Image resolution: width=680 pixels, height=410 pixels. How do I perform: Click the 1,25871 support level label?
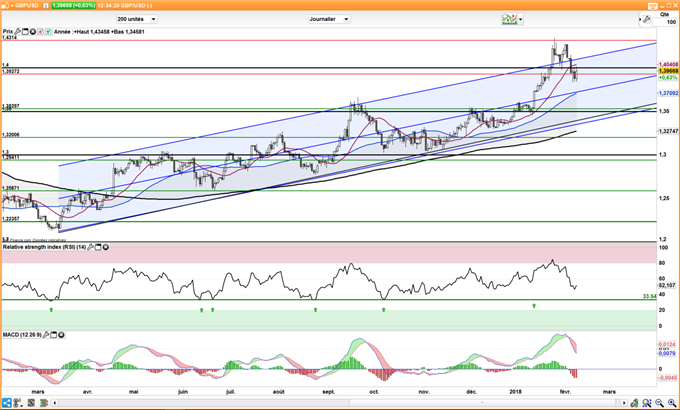click(10, 188)
